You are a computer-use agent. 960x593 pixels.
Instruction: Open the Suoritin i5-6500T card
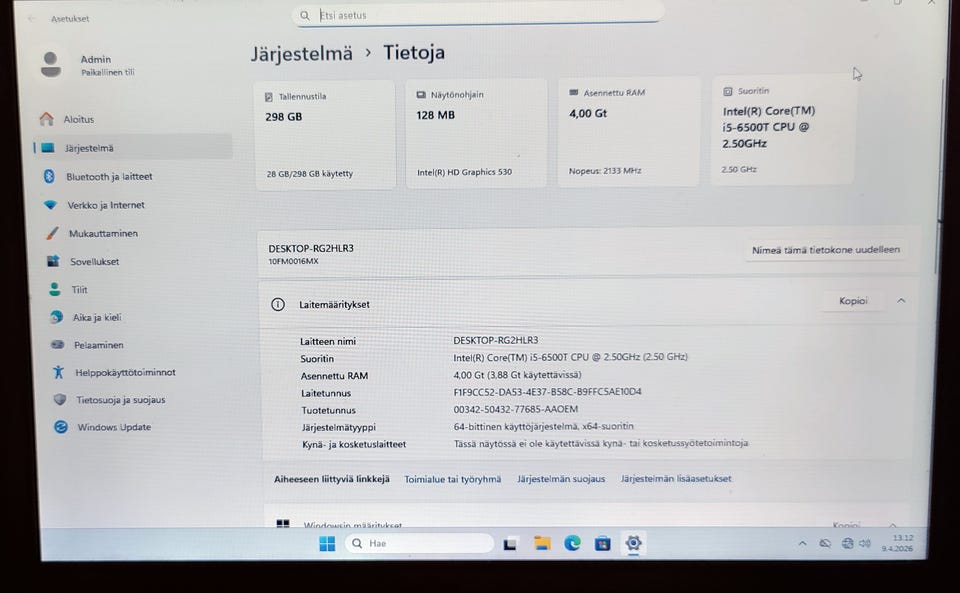[x=782, y=130]
